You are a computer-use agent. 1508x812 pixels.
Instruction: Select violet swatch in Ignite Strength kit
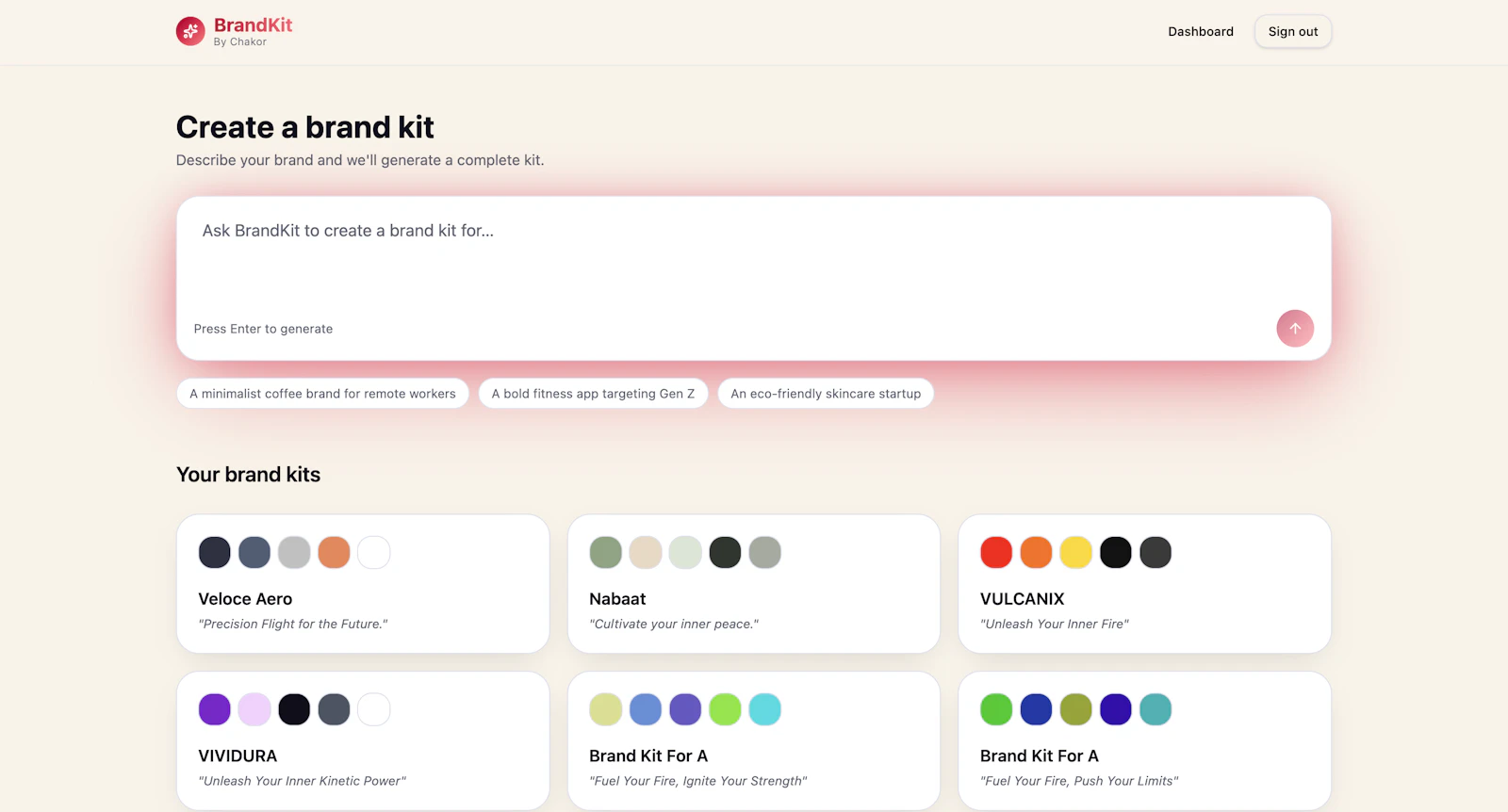pos(685,709)
